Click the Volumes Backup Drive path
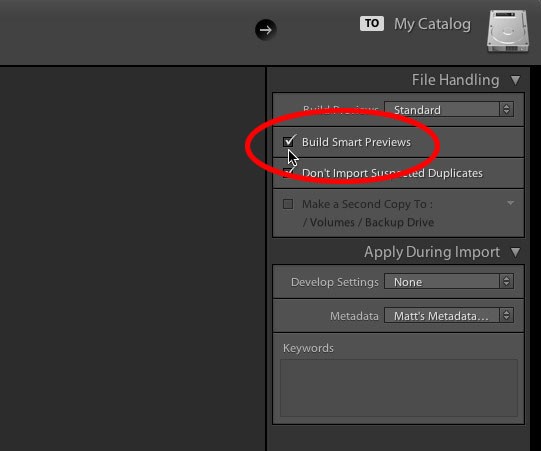The width and height of the screenshot is (541, 451). point(368,222)
